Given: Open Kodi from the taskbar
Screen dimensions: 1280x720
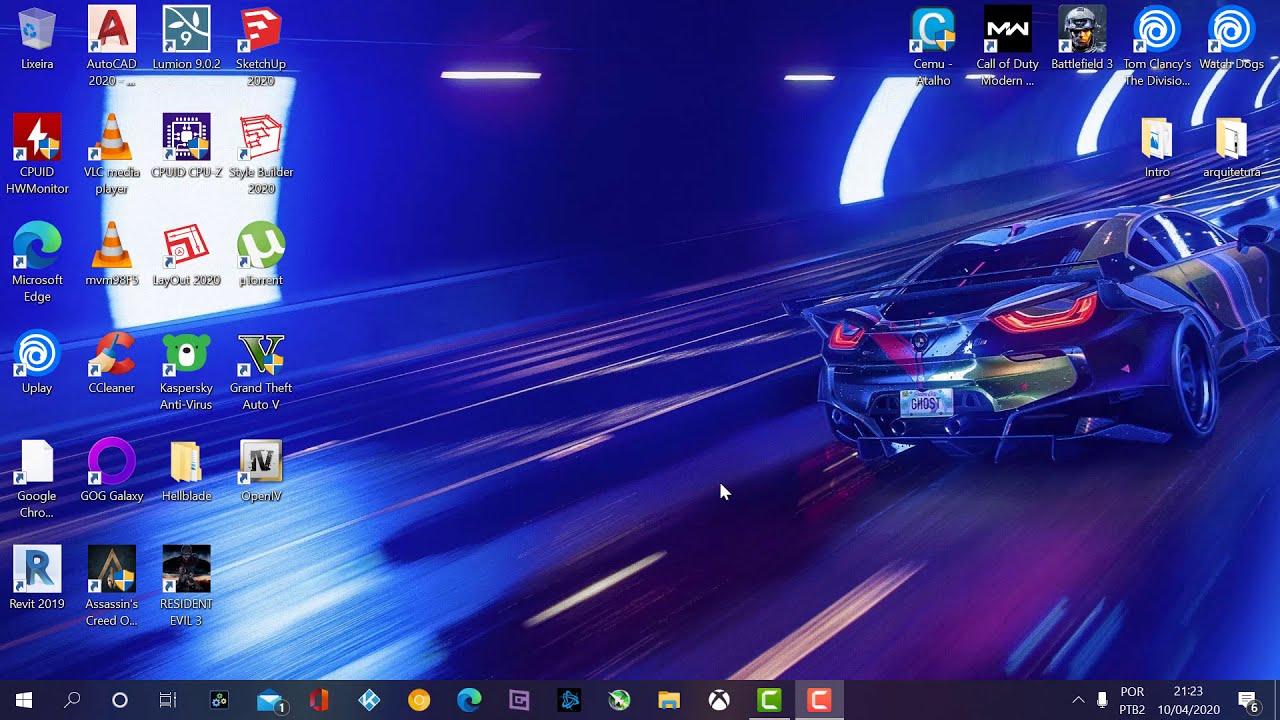Looking at the screenshot, I should coord(369,700).
